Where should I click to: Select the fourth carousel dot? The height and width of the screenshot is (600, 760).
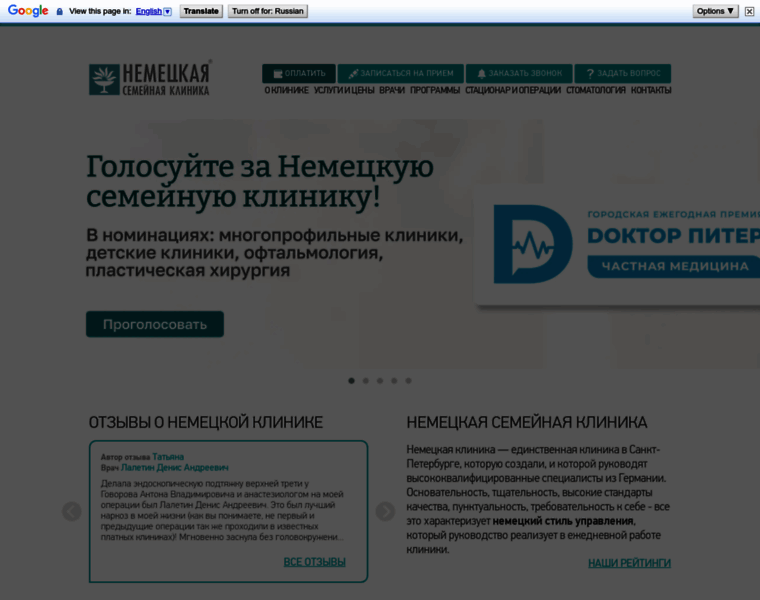[395, 381]
